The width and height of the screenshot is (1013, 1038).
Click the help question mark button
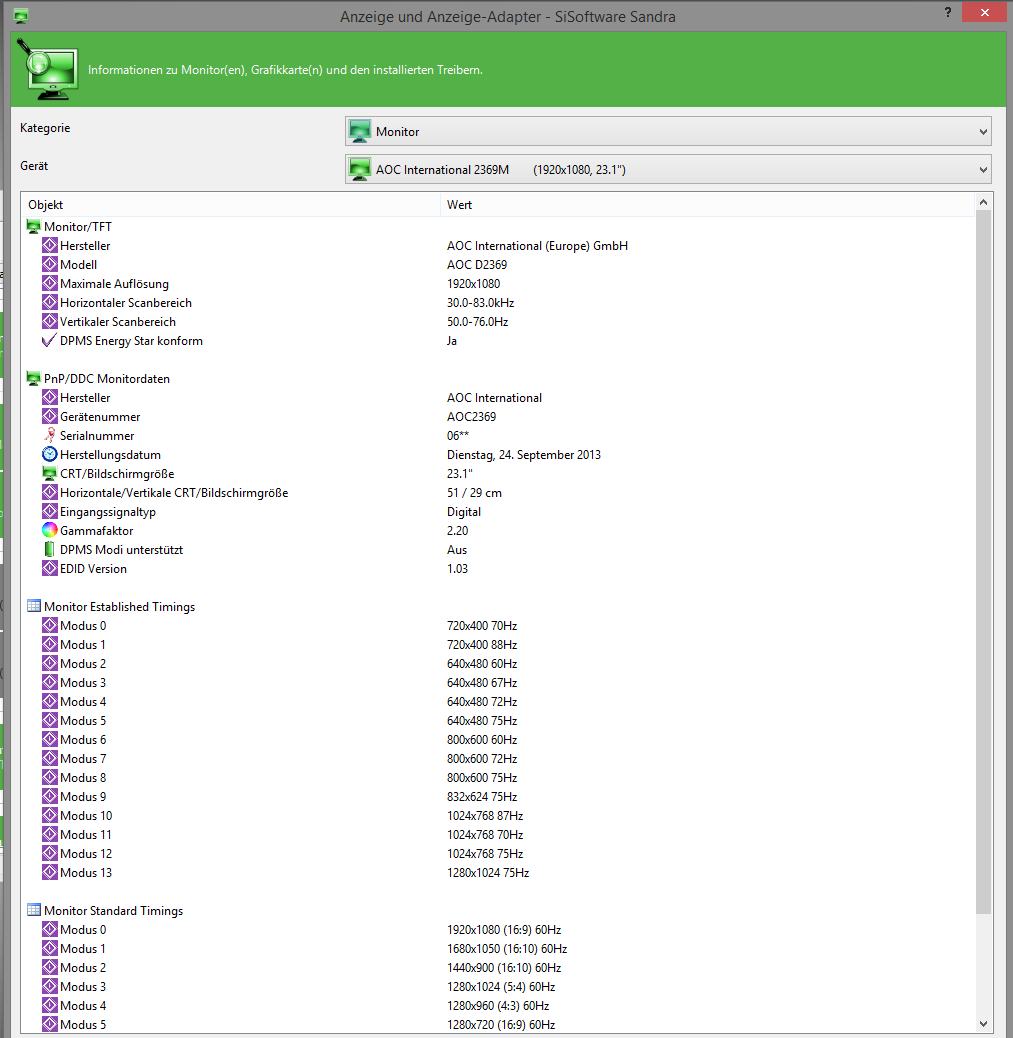tap(947, 13)
